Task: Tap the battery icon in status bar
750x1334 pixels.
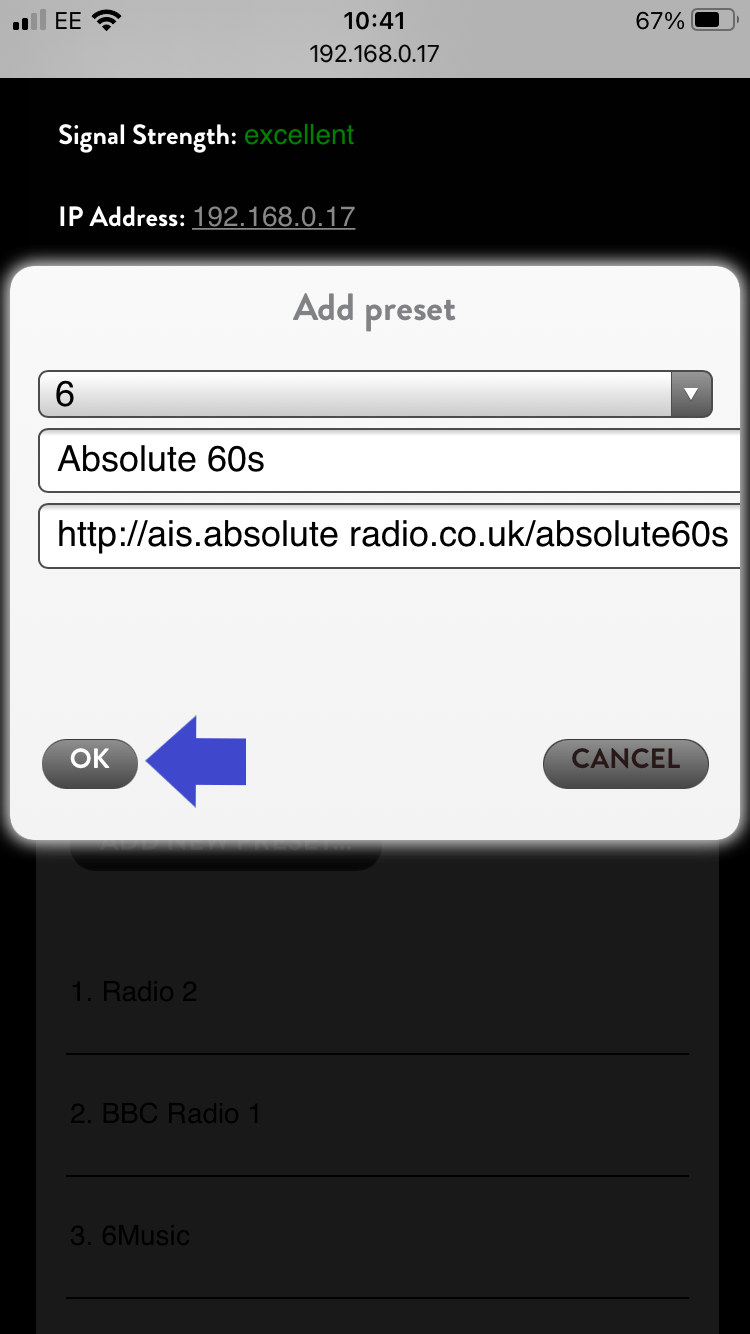Action: coord(714,20)
